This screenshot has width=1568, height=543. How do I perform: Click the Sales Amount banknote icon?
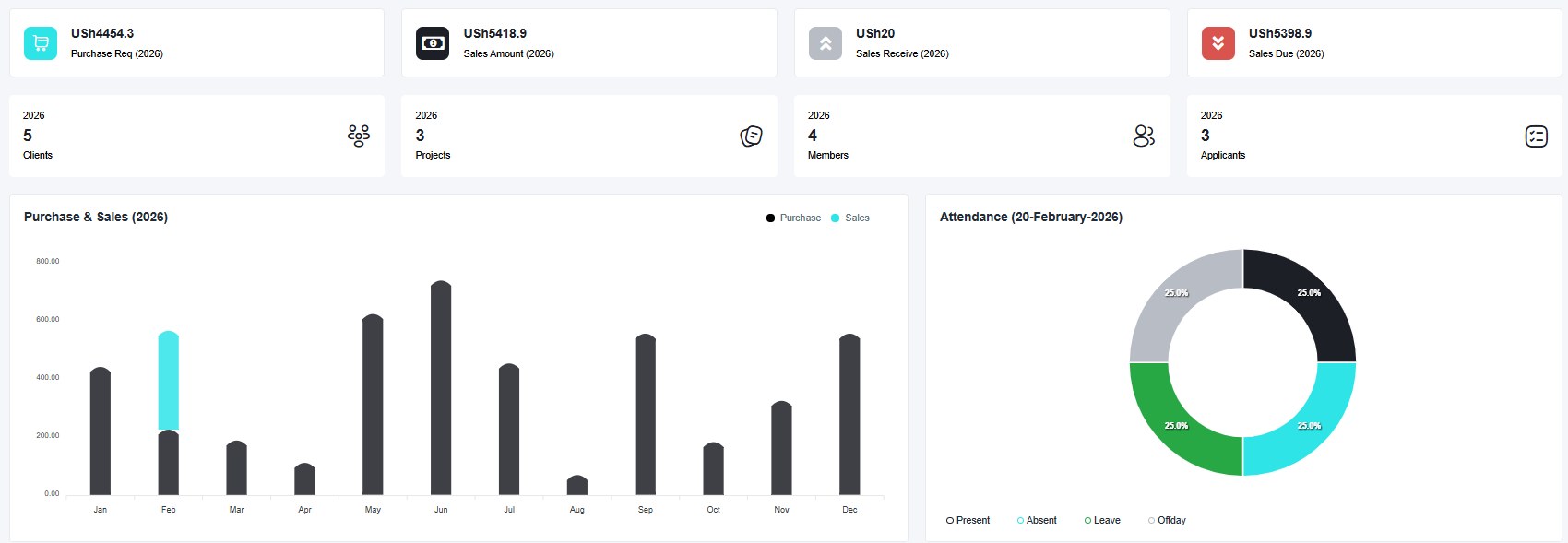click(x=433, y=43)
